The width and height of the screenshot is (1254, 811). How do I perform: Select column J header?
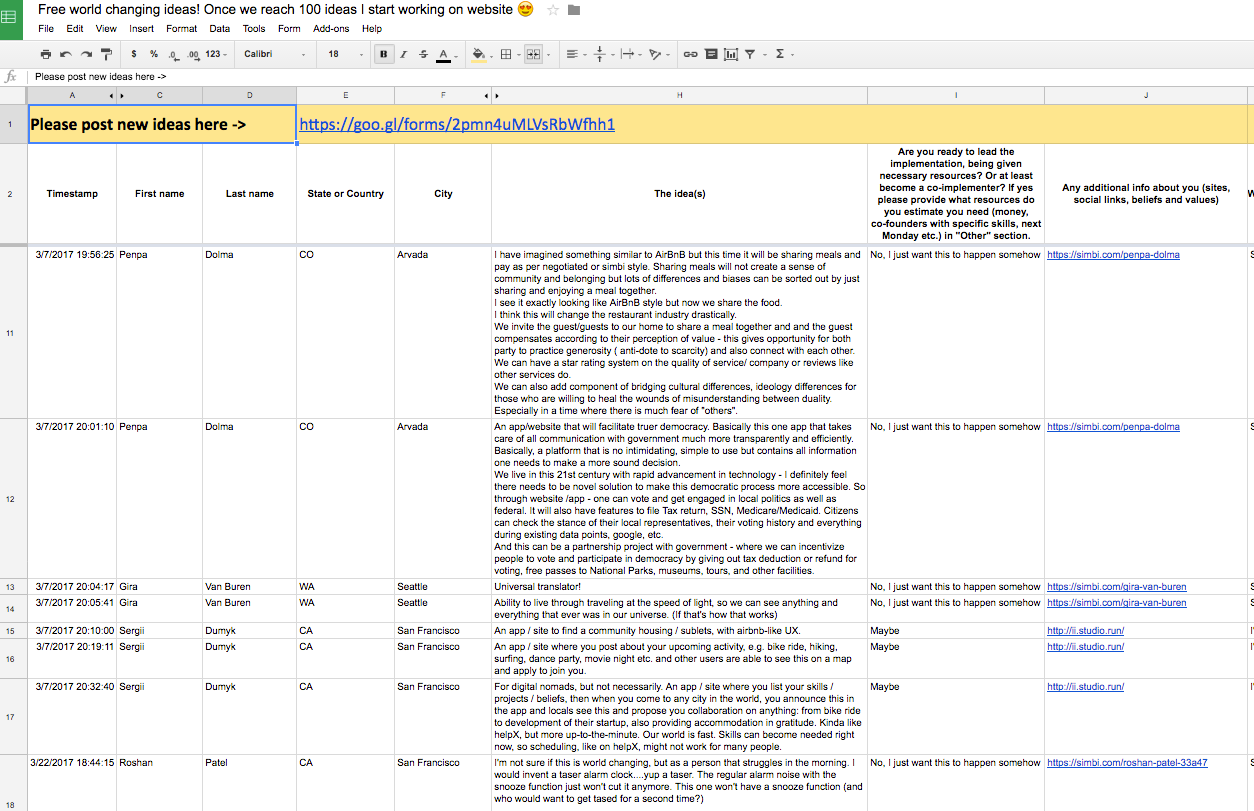tap(1146, 95)
